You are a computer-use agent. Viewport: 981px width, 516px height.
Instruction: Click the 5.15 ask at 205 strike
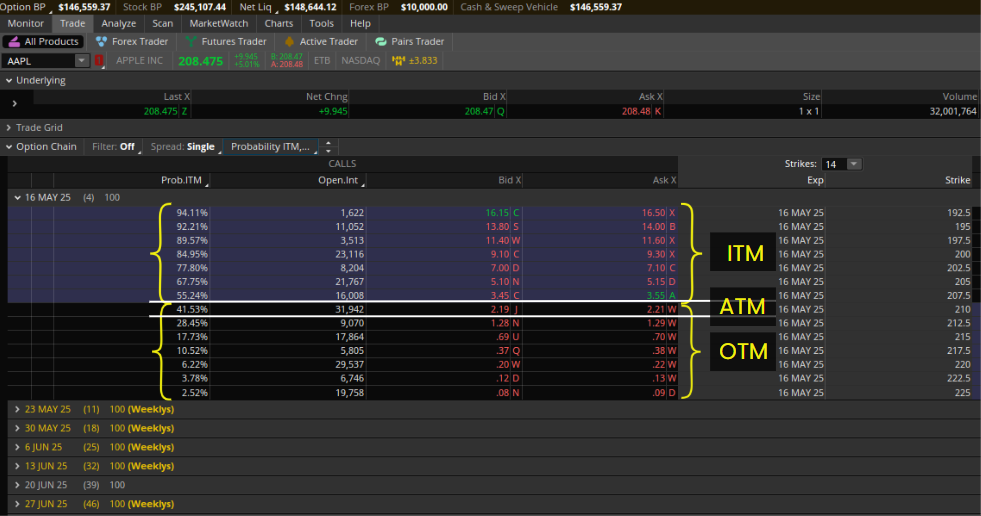pos(656,281)
